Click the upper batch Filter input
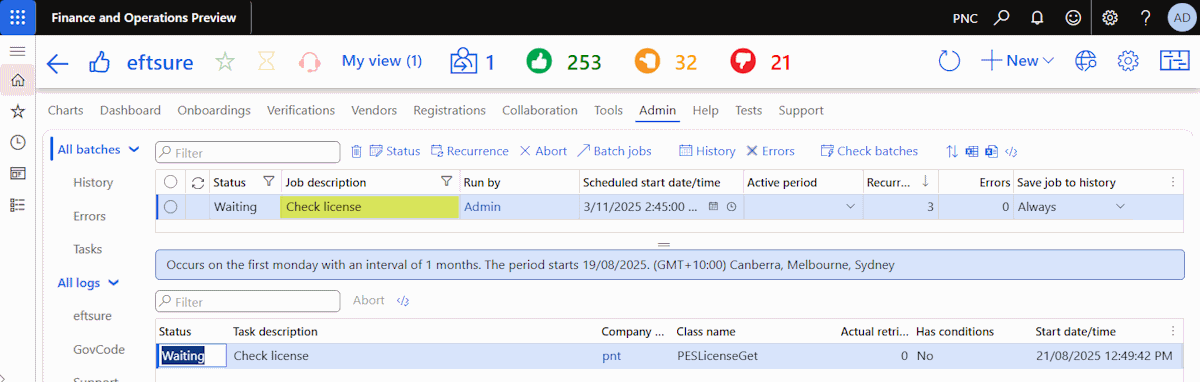The width and height of the screenshot is (1200, 382). pos(247,152)
